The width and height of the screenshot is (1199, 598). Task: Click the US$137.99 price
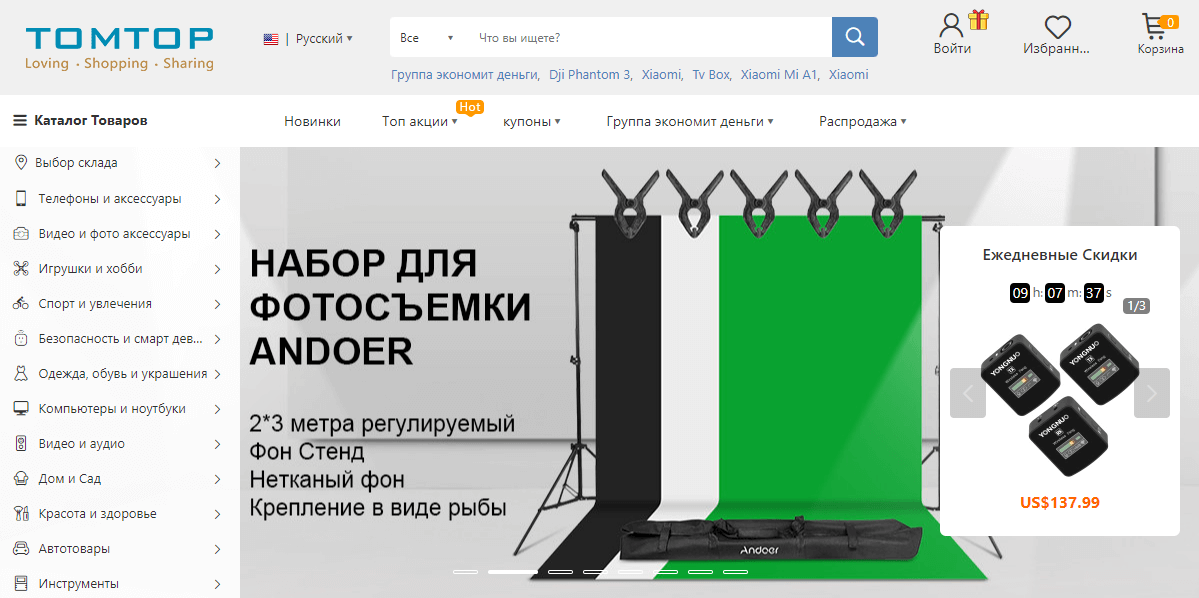[x=1060, y=502]
